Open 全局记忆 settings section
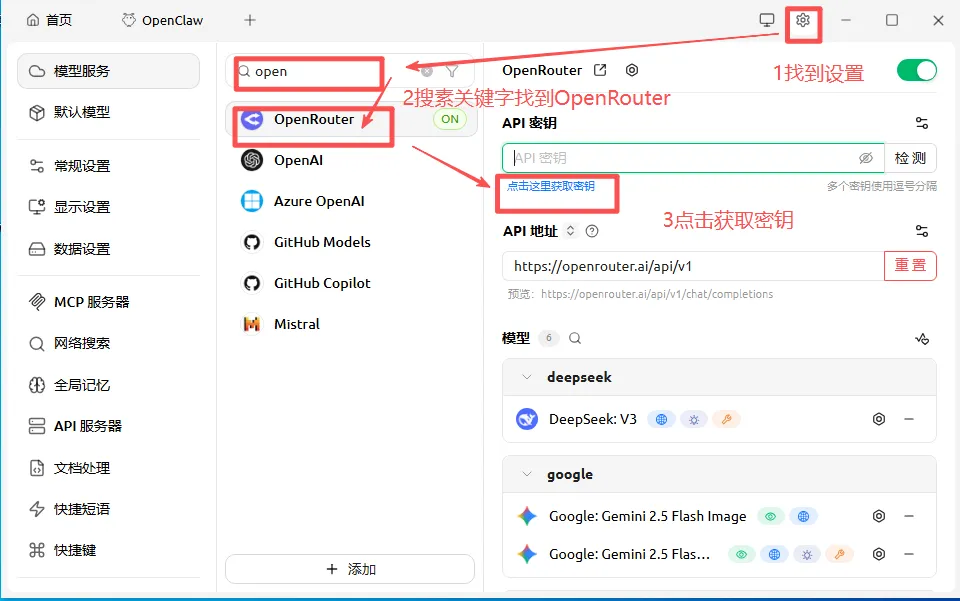The height and width of the screenshot is (601, 960). (x=108, y=385)
